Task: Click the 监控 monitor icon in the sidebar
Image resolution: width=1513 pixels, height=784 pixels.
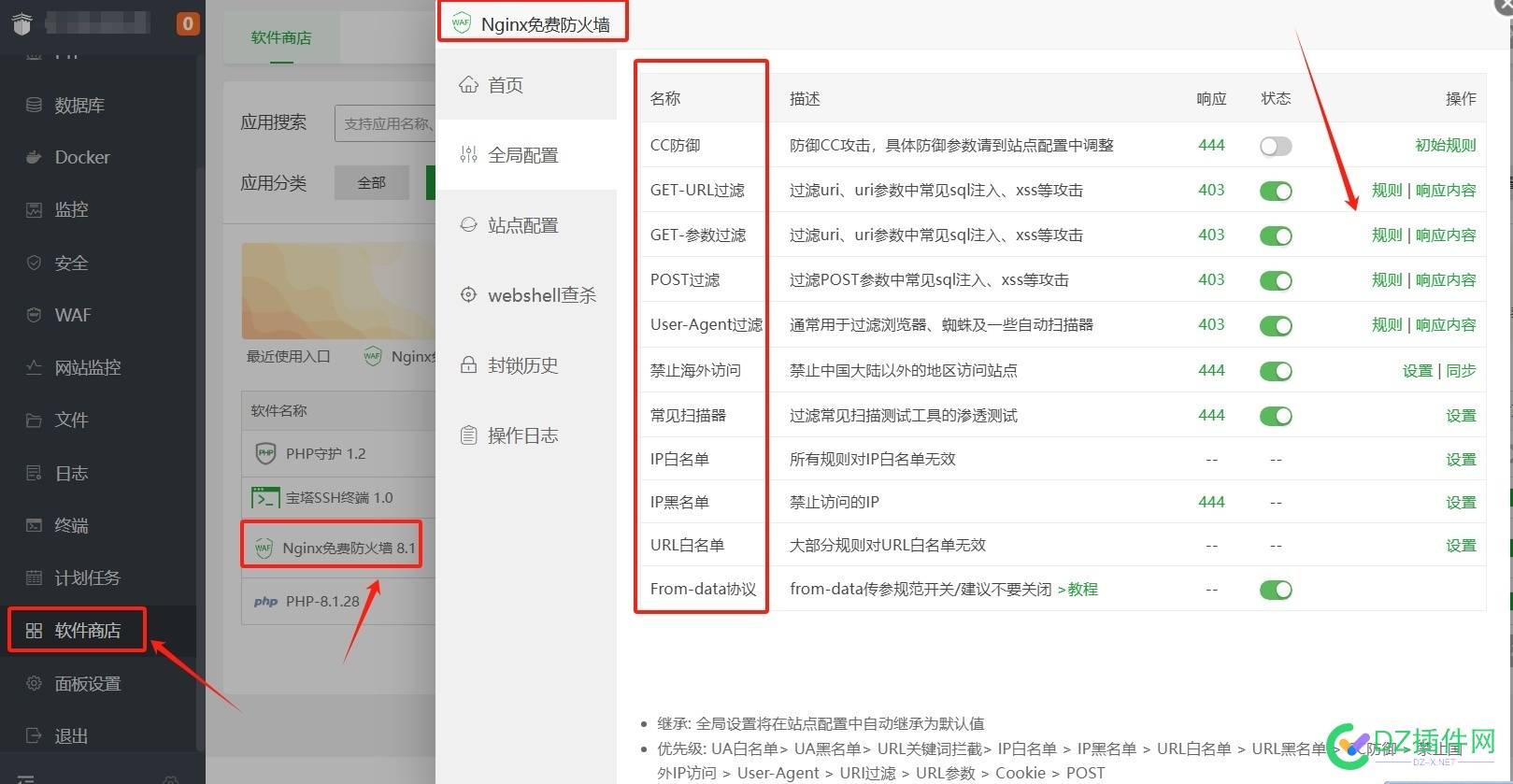Action: coord(34,209)
